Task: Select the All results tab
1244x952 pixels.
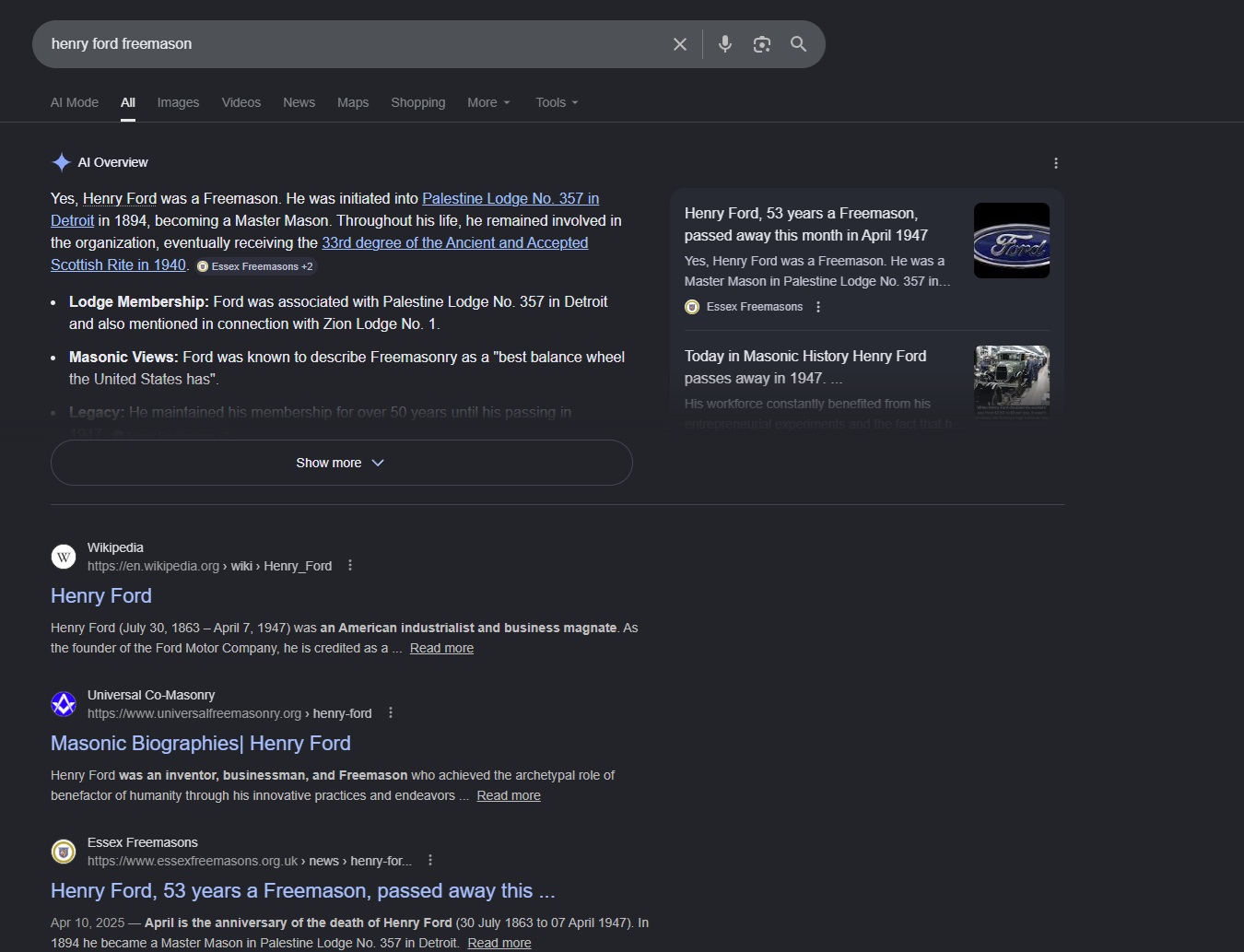Action: click(128, 102)
